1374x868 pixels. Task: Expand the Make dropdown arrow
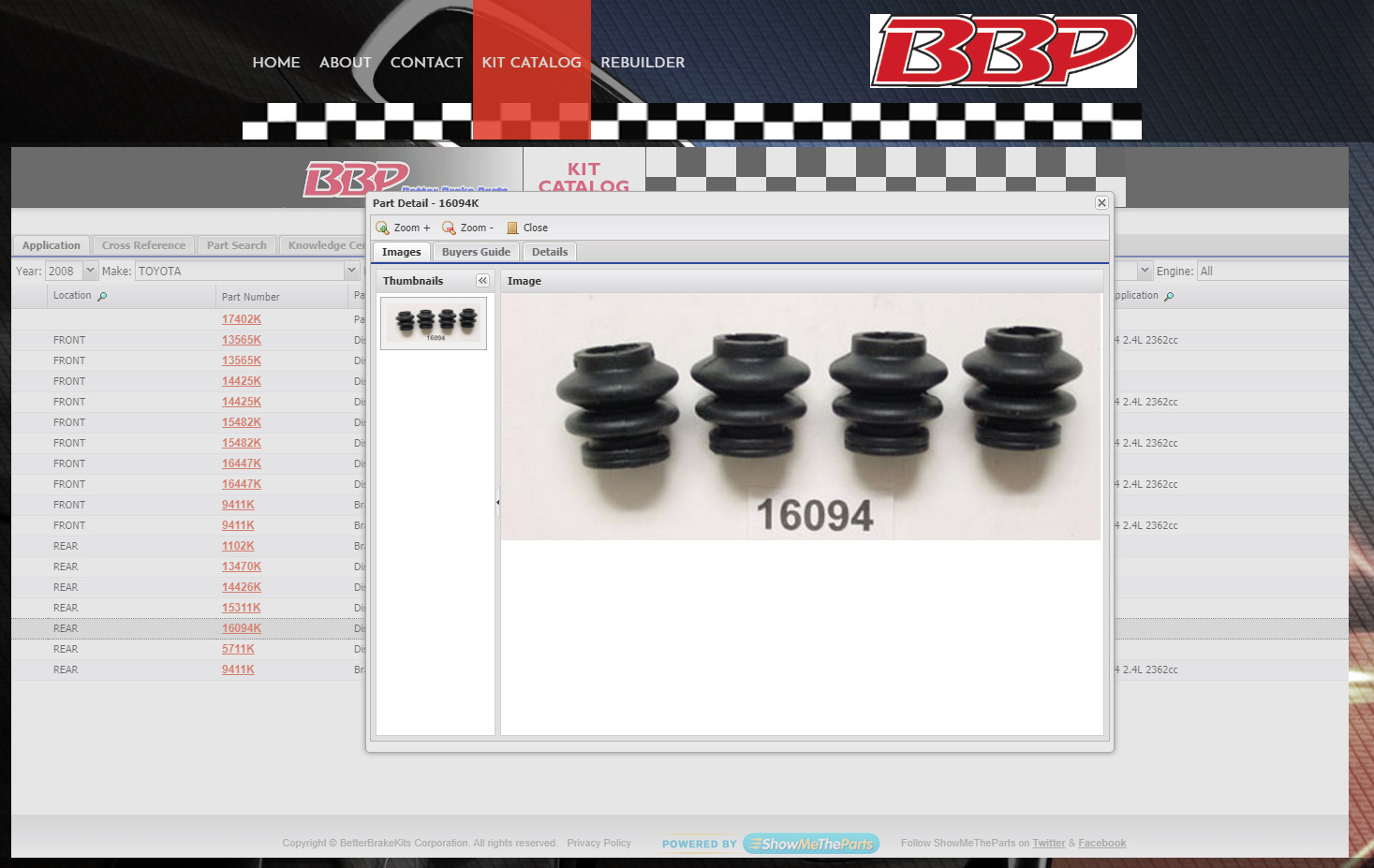[351, 271]
